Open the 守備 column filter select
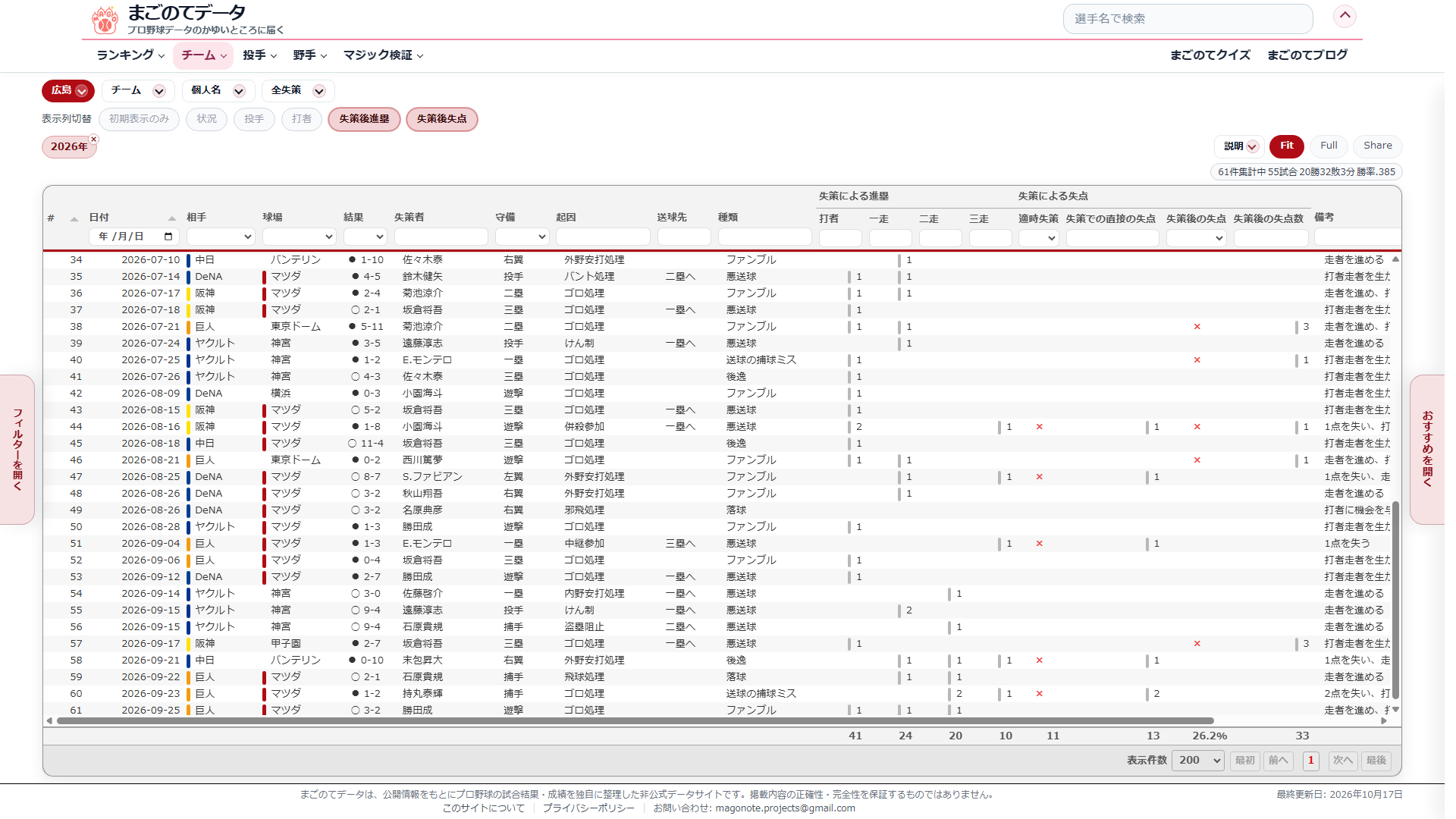The width and height of the screenshot is (1456, 819). tap(522, 237)
